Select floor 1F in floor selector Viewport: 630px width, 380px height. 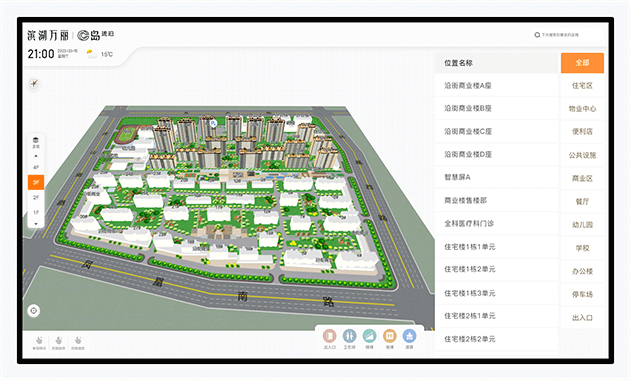tap(36, 212)
